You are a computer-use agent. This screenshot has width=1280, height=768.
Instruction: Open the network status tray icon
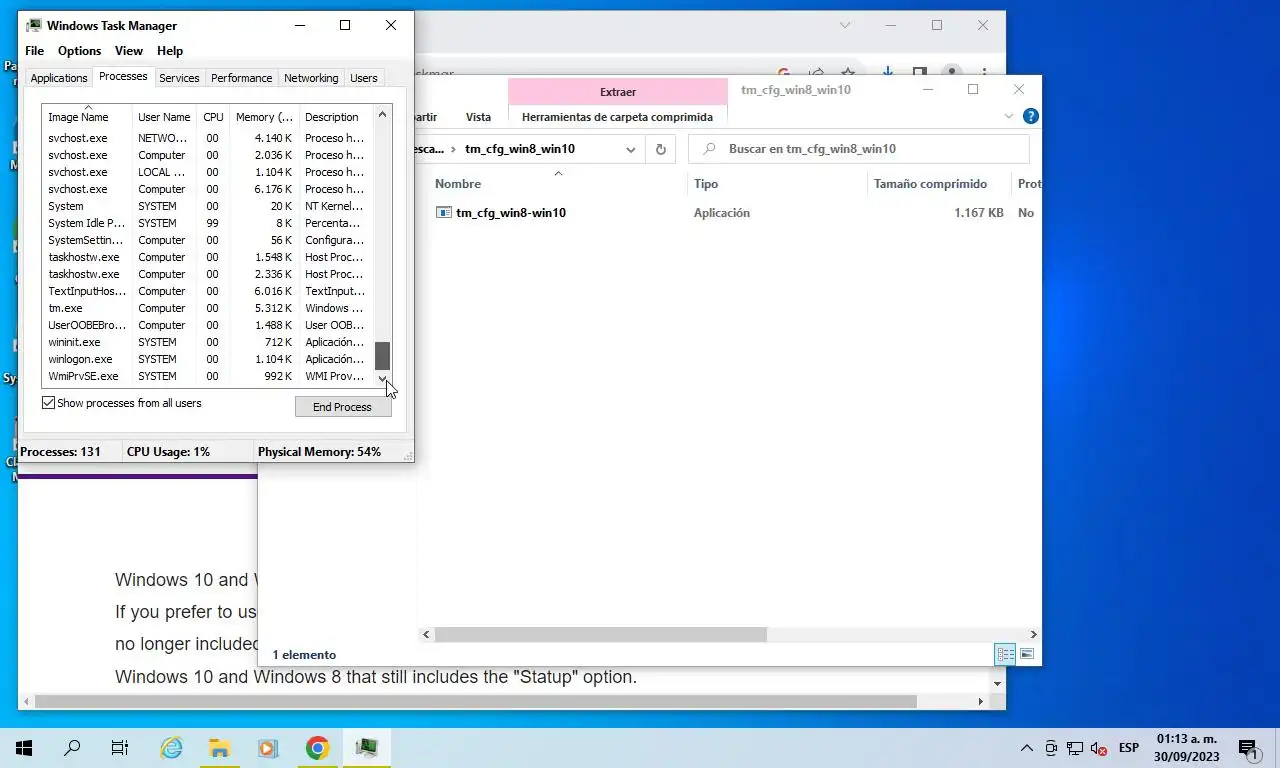coord(1075,748)
